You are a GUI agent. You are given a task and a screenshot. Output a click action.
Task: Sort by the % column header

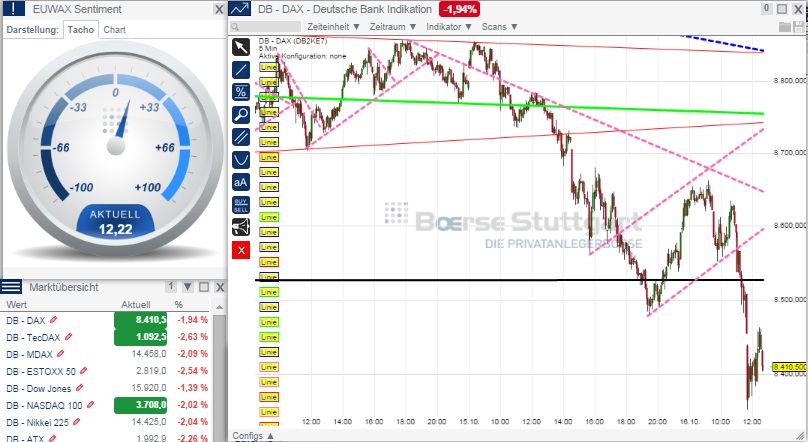178,304
